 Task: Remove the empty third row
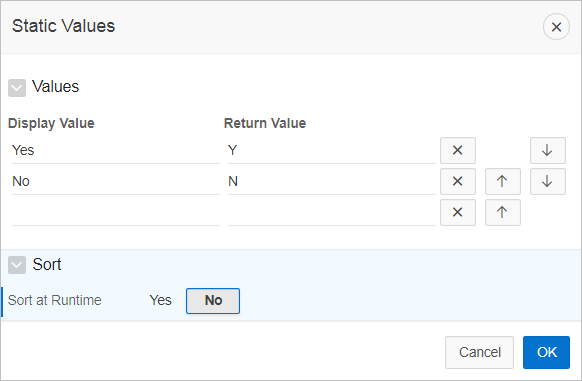point(458,212)
